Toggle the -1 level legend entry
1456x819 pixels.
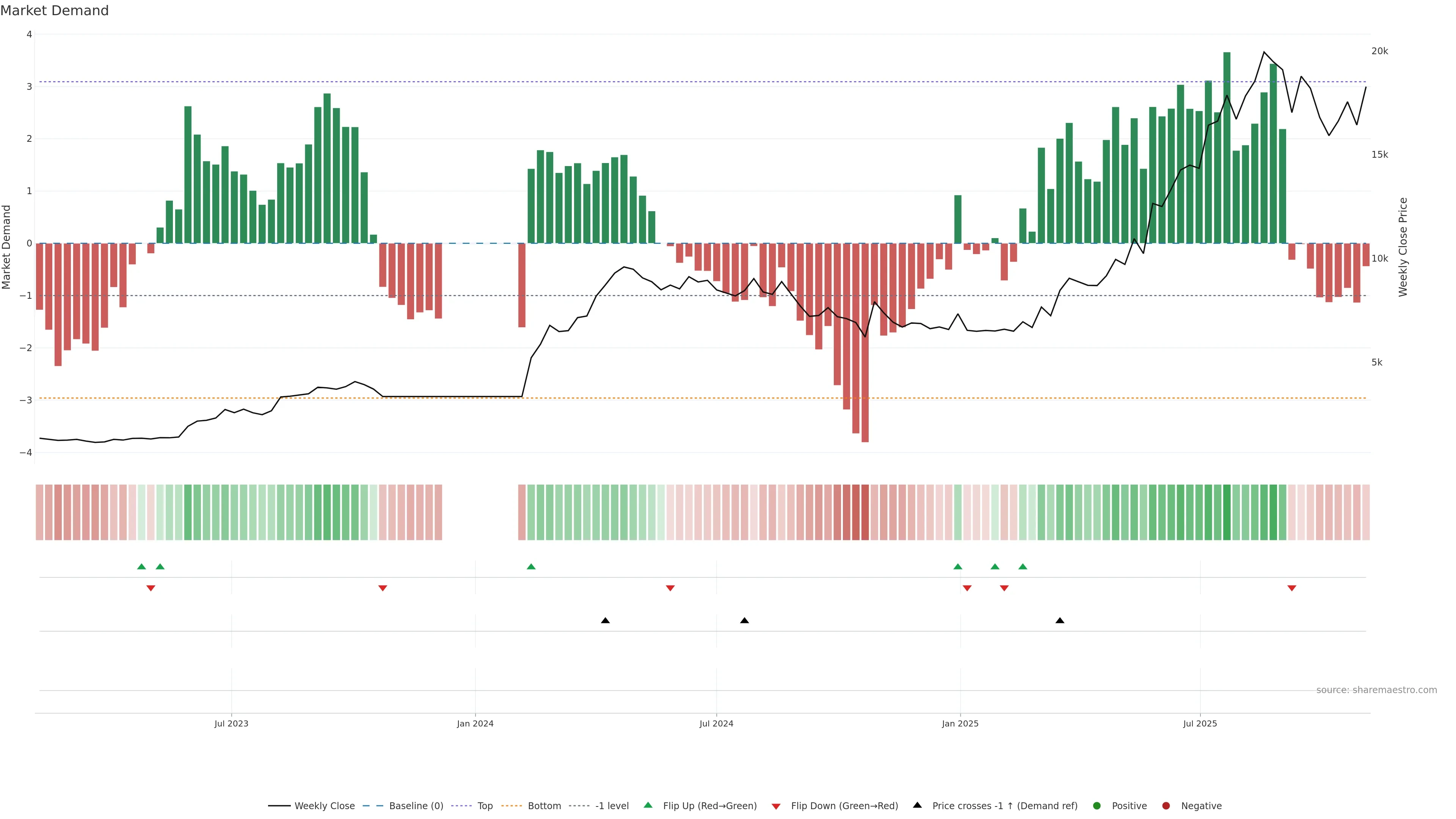612,805
